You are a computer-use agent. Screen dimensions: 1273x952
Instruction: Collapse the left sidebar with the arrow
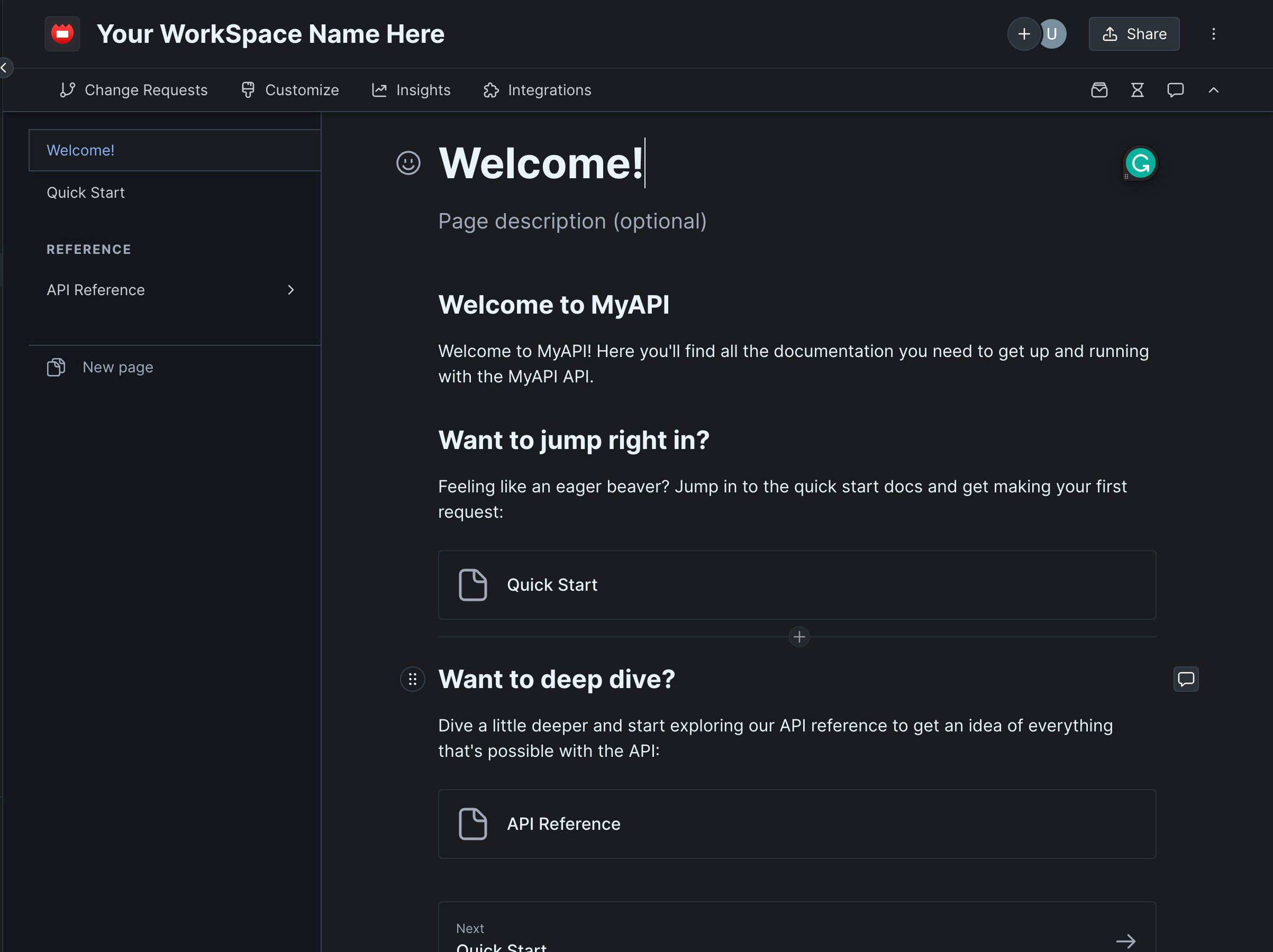5,68
